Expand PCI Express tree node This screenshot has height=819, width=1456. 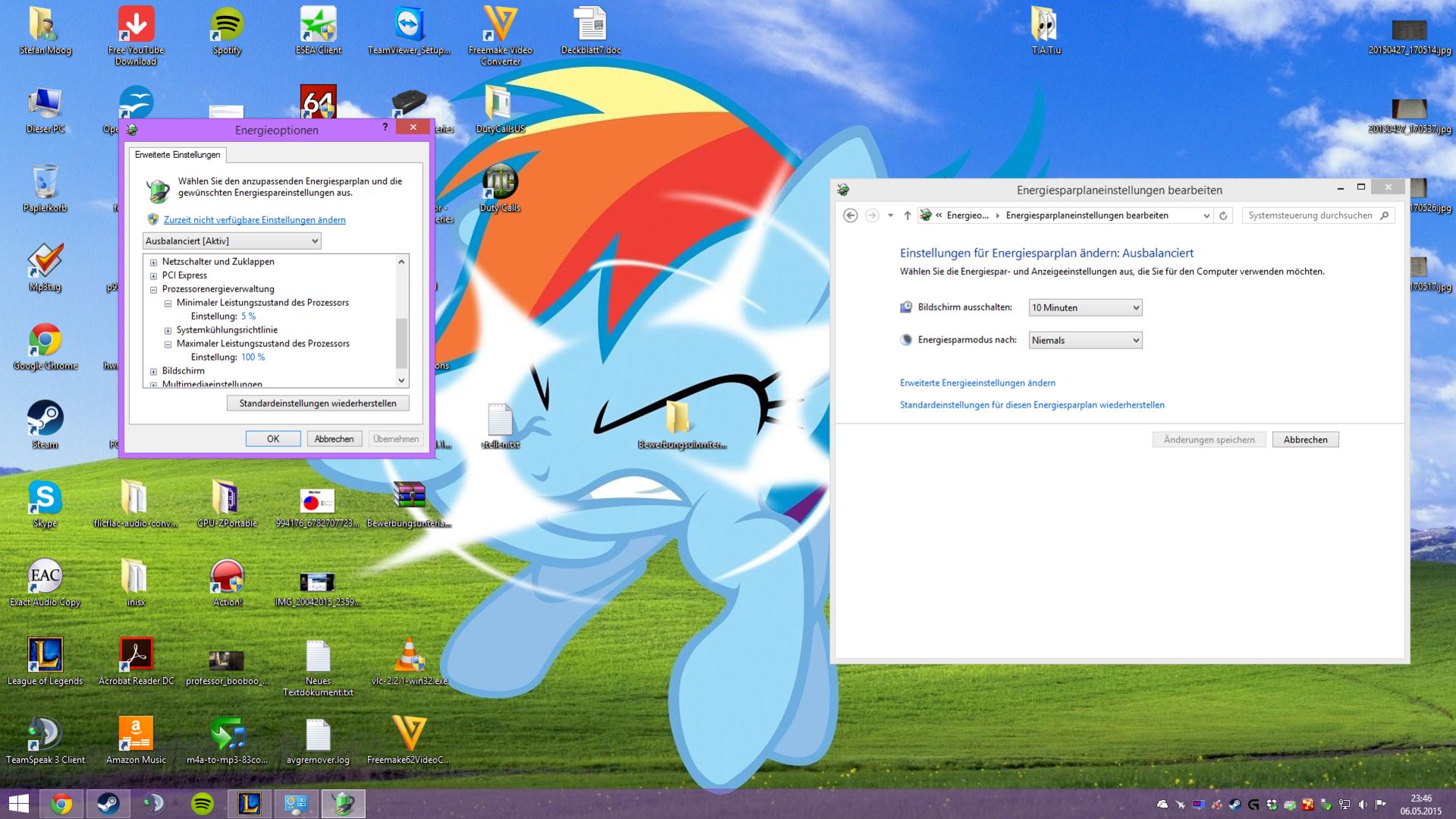click(153, 276)
